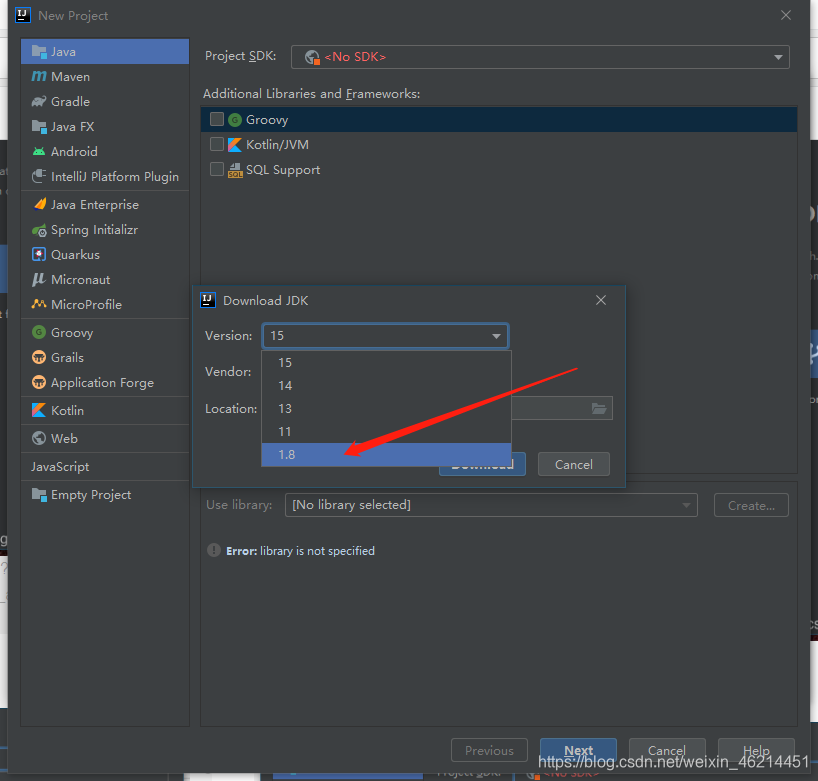Choose version 13 from the list

coord(386,408)
